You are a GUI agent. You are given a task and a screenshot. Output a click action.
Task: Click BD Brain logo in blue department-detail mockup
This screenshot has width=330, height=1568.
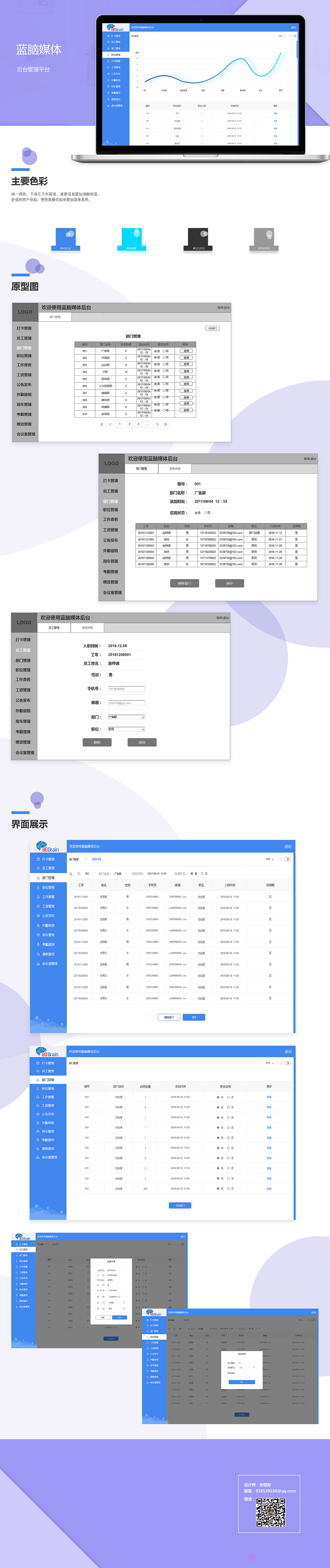pyautogui.click(x=47, y=846)
